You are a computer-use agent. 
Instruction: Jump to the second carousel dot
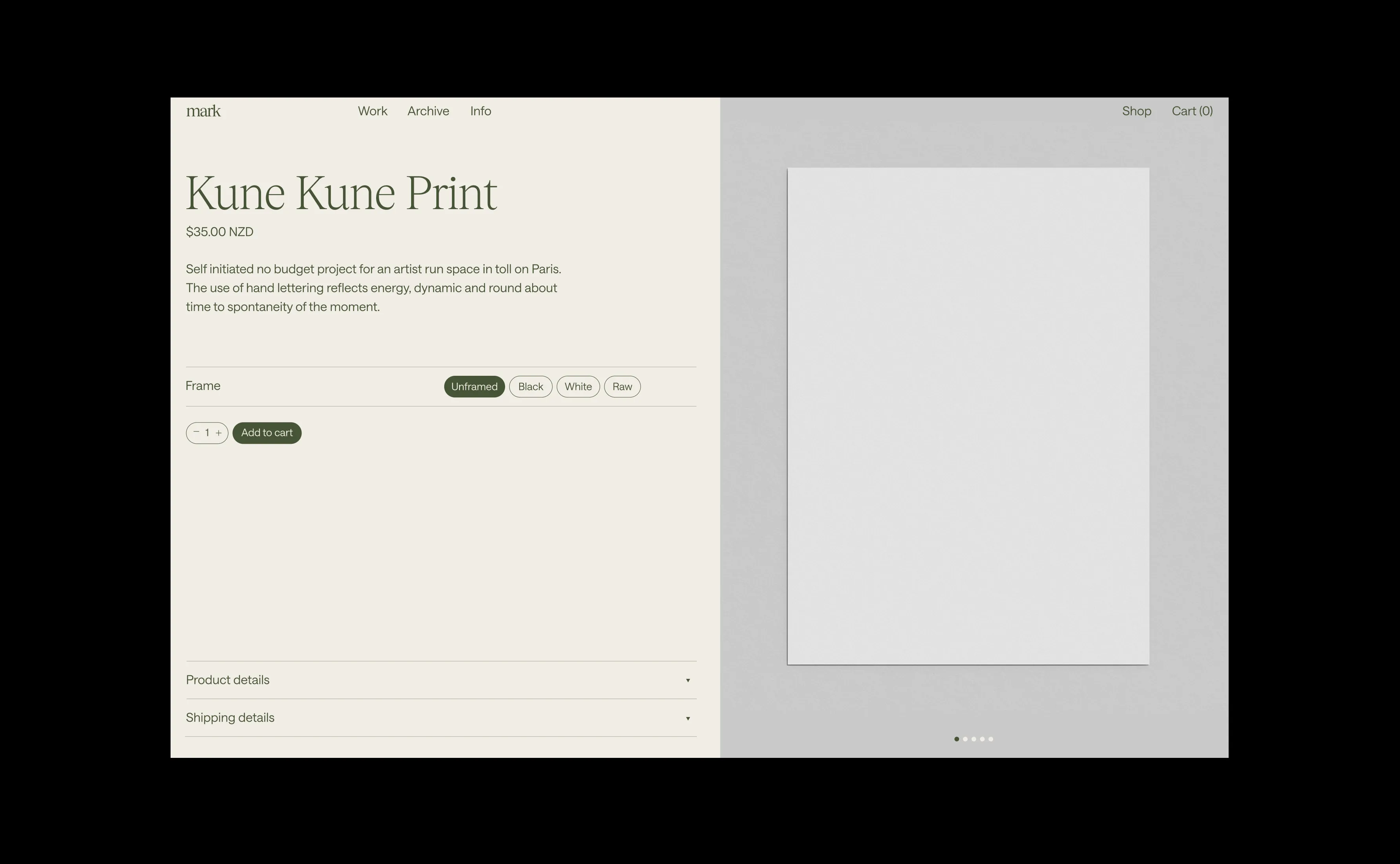click(x=965, y=739)
